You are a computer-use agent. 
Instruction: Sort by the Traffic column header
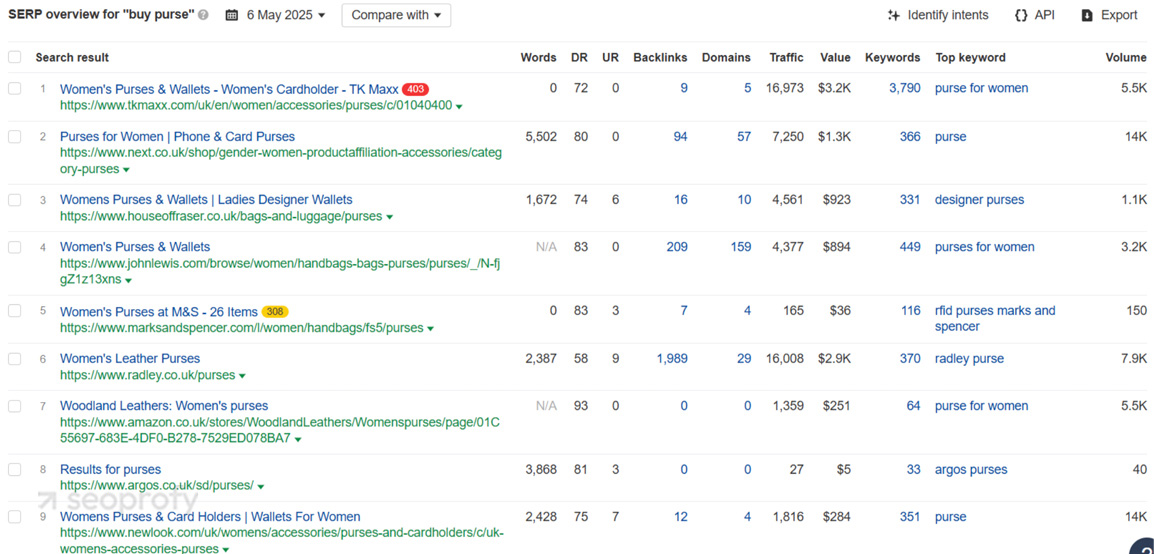coord(787,57)
